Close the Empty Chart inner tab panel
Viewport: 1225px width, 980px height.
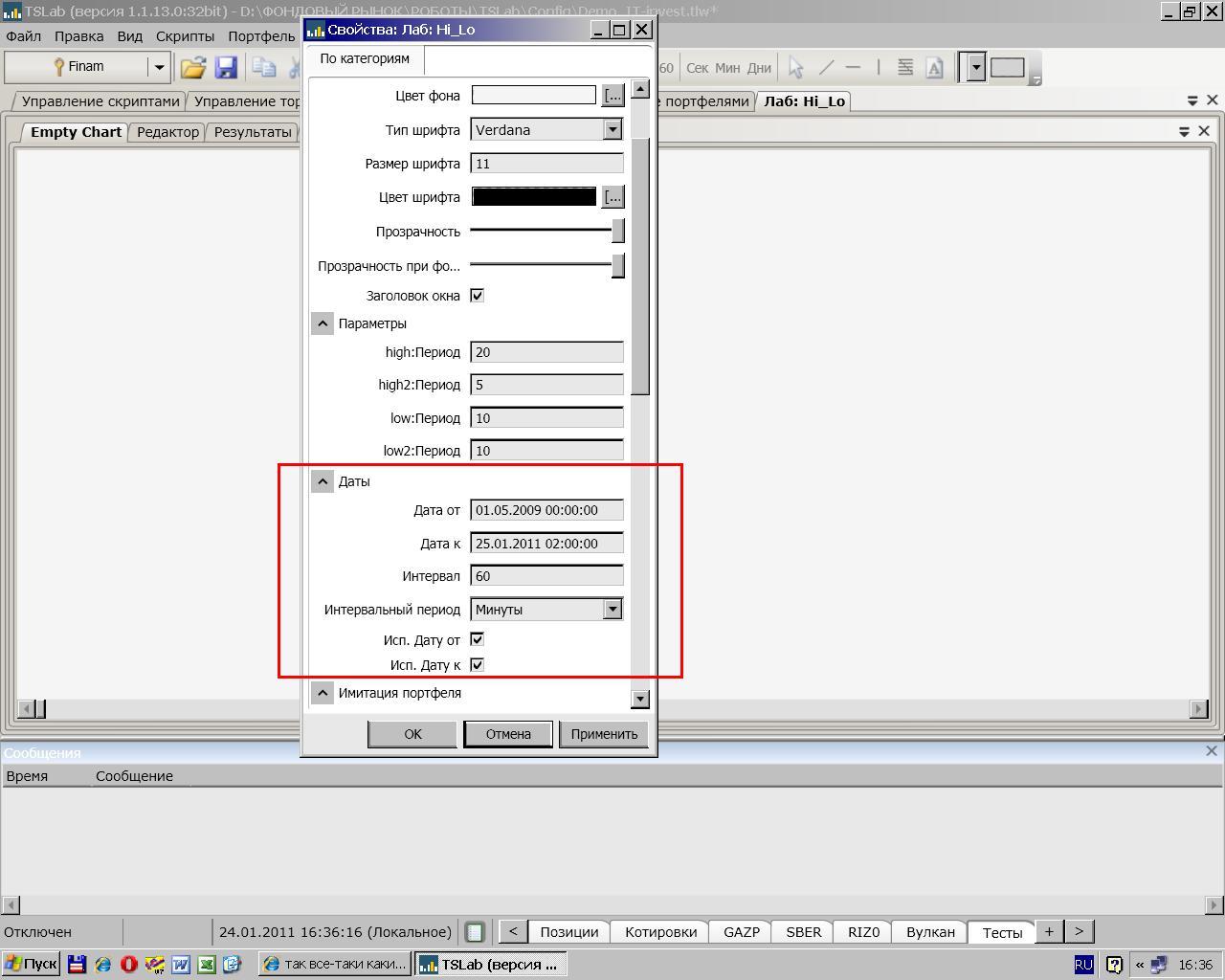click(1204, 131)
